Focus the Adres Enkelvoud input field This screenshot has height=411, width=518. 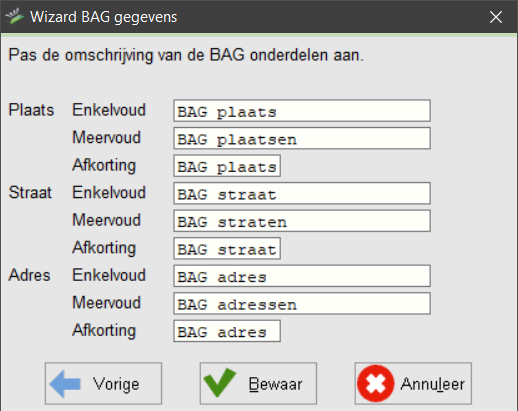coord(302,276)
